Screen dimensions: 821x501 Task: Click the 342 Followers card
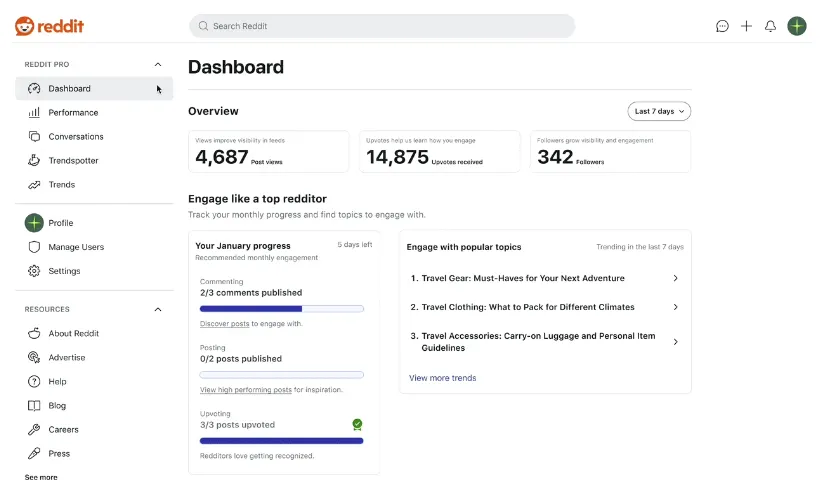[611, 151]
